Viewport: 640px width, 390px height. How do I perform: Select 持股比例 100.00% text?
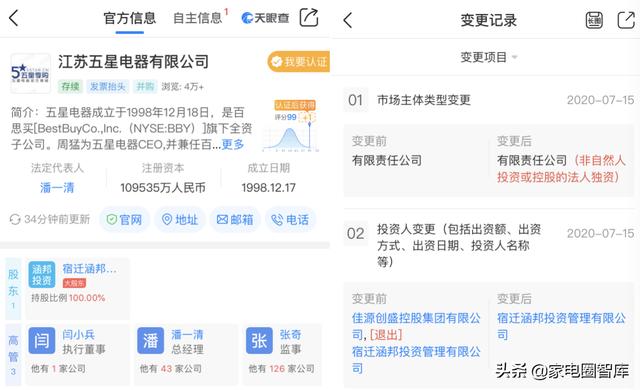68,298
